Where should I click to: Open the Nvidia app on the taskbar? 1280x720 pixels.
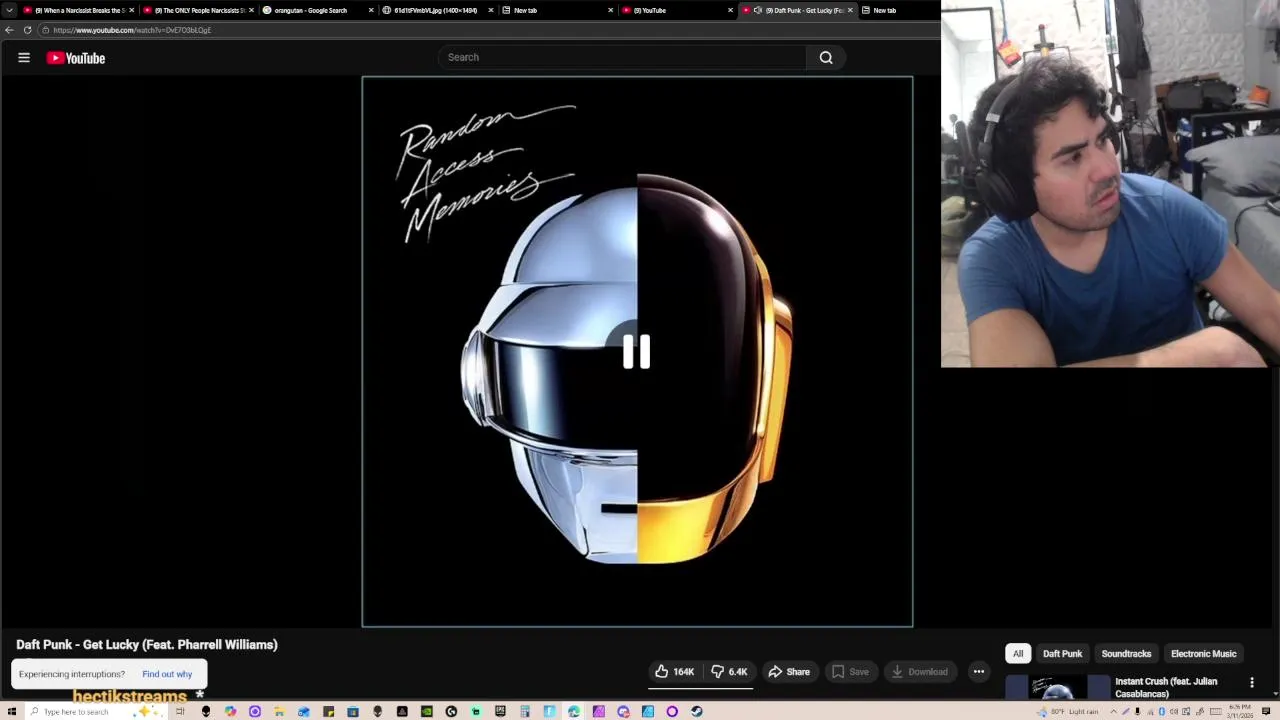[x=427, y=711]
